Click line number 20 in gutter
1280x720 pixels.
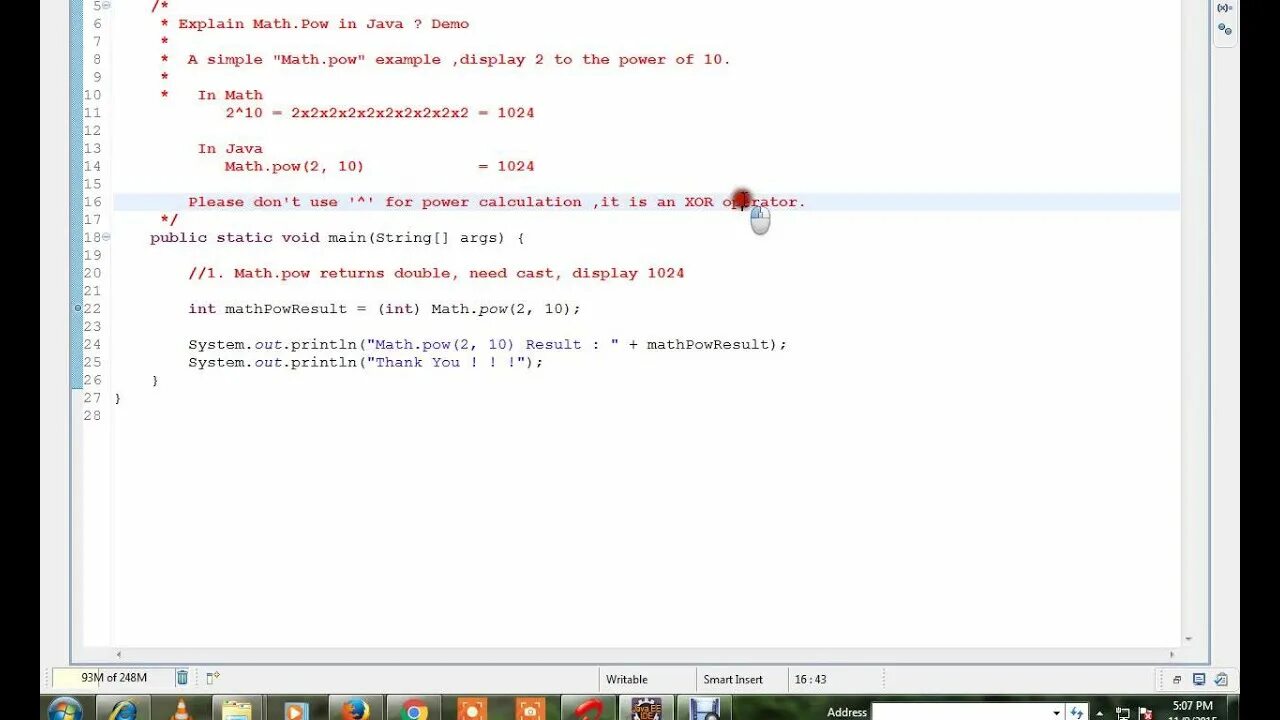coord(92,273)
